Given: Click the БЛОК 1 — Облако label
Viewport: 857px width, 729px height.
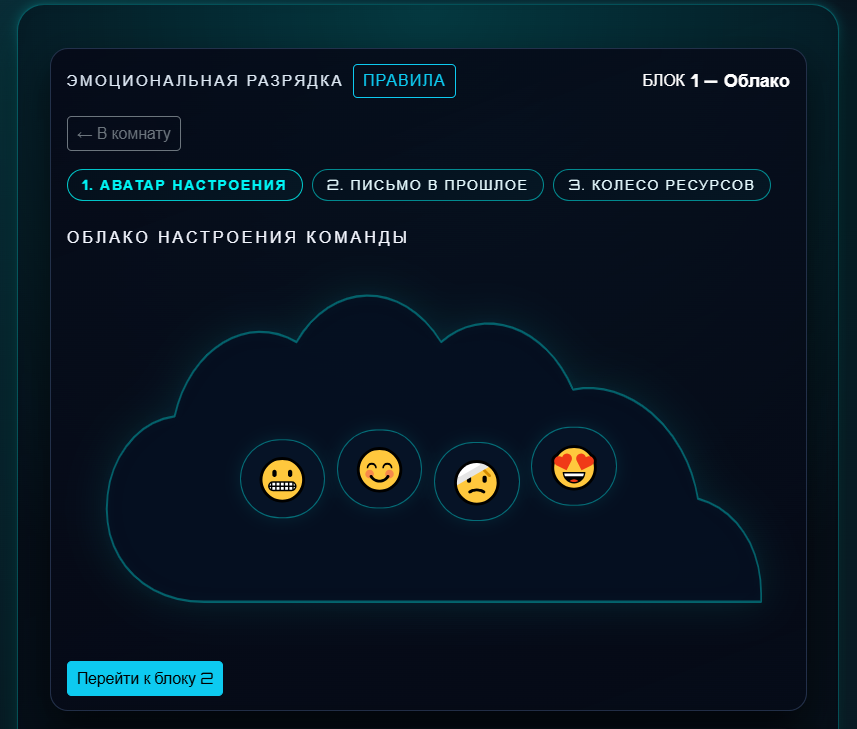Looking at the screenshot, I should click(x=716, y=81).
